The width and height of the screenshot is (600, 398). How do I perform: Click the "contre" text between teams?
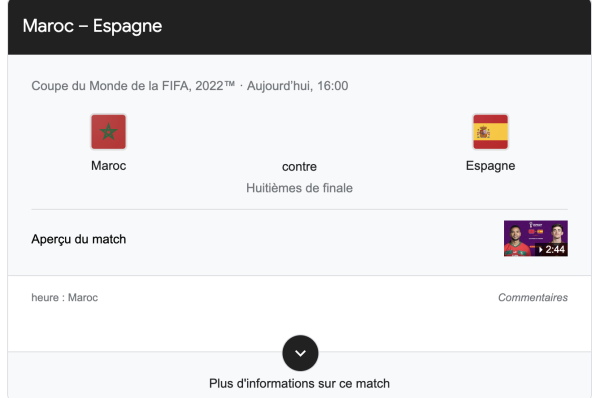[x=299, y=166]
